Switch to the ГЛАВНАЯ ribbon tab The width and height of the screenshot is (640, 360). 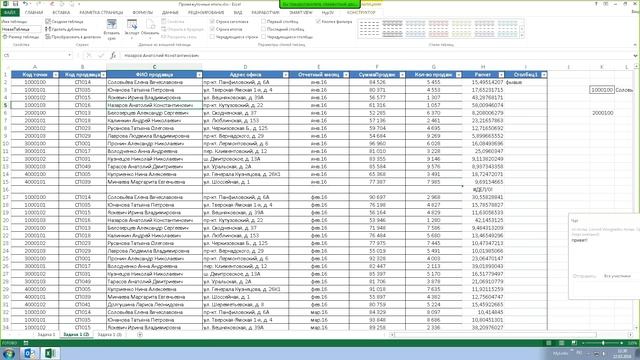click(34, 13)
